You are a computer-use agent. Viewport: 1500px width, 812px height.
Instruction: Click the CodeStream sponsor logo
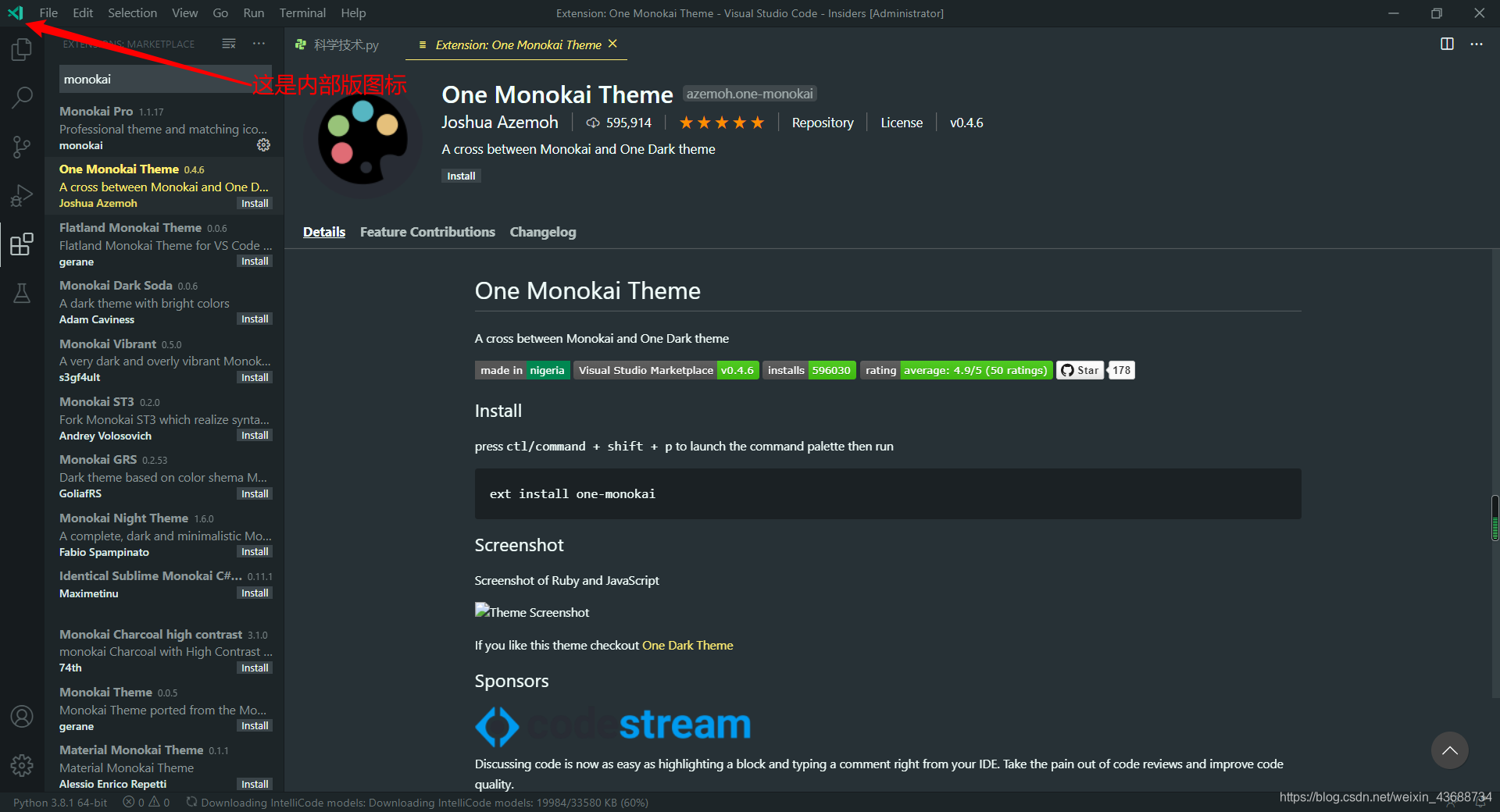point(612,725)
